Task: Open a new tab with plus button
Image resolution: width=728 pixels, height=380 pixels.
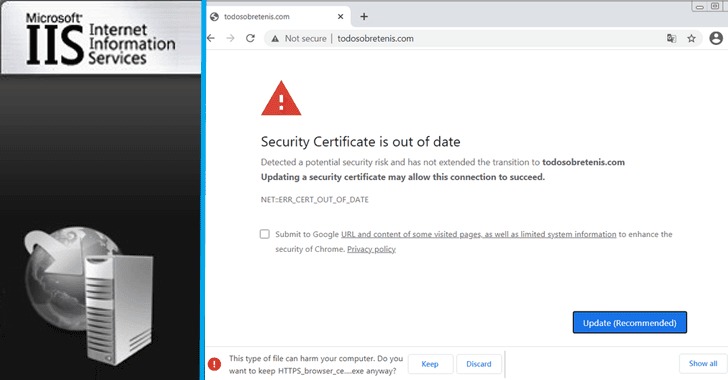Action: click(364, 17)
